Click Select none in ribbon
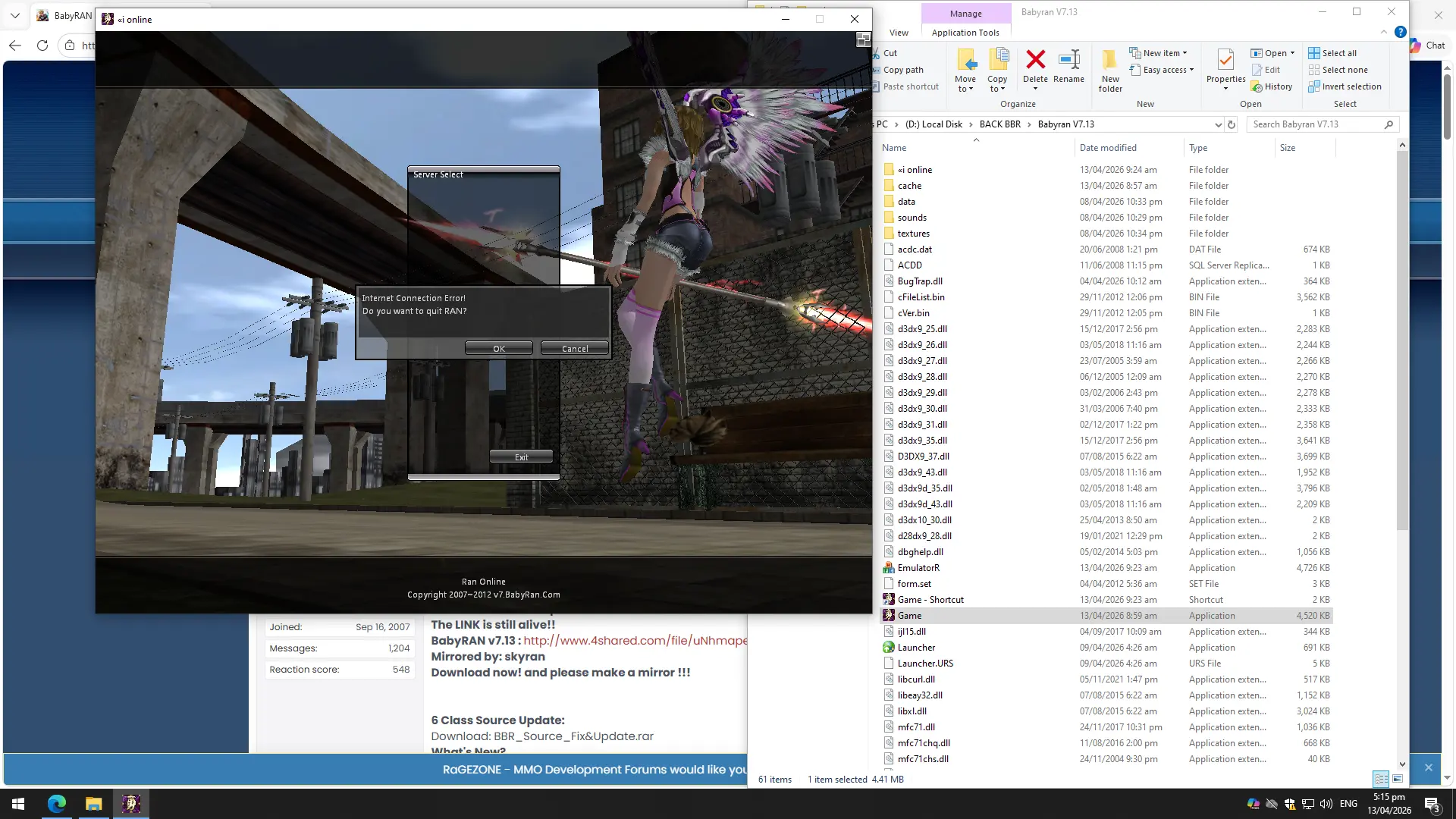The width and height of the screenshot is (1456, 819). coord(1338,70)
